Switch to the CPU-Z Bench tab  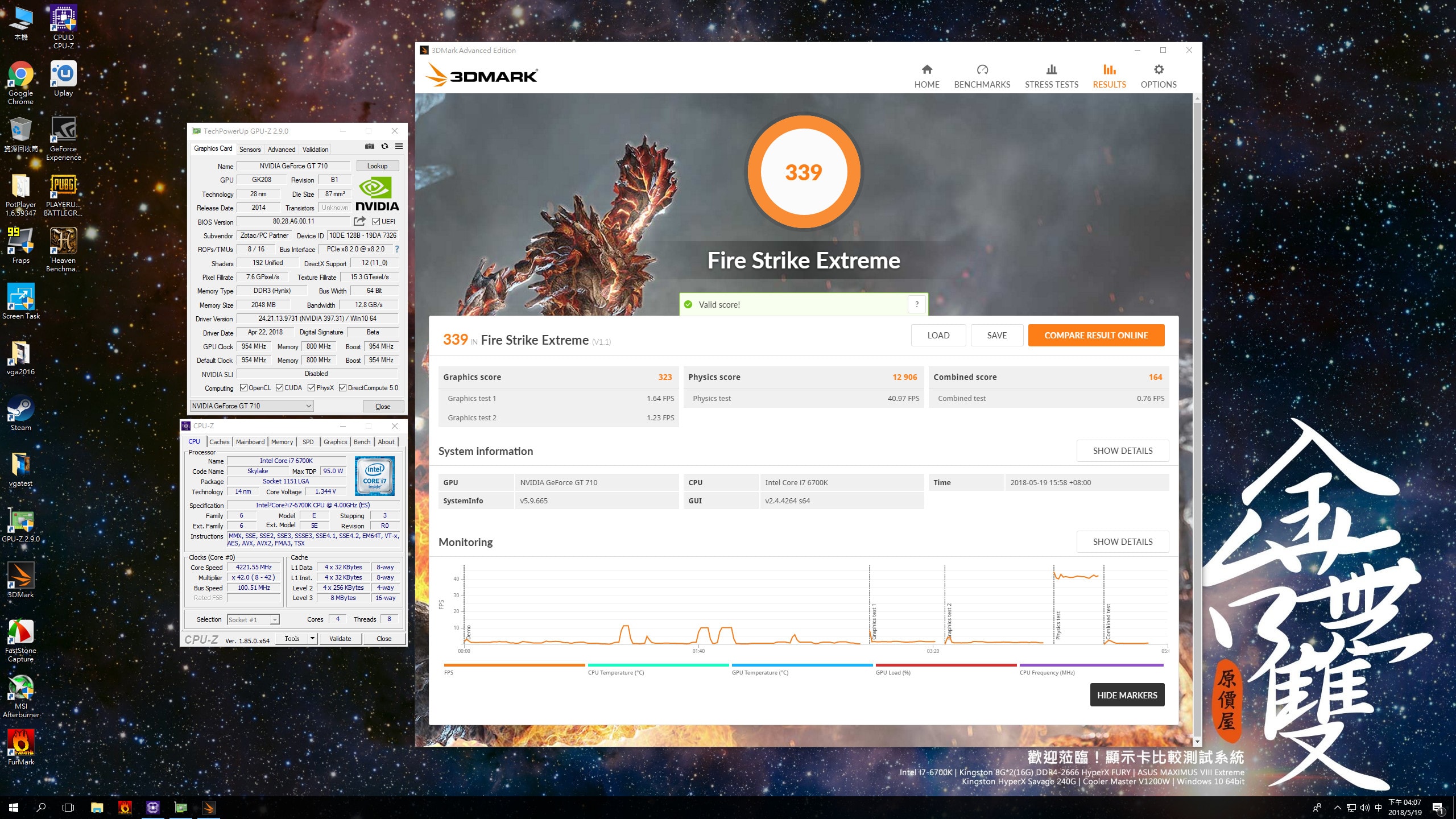(362, 442)
